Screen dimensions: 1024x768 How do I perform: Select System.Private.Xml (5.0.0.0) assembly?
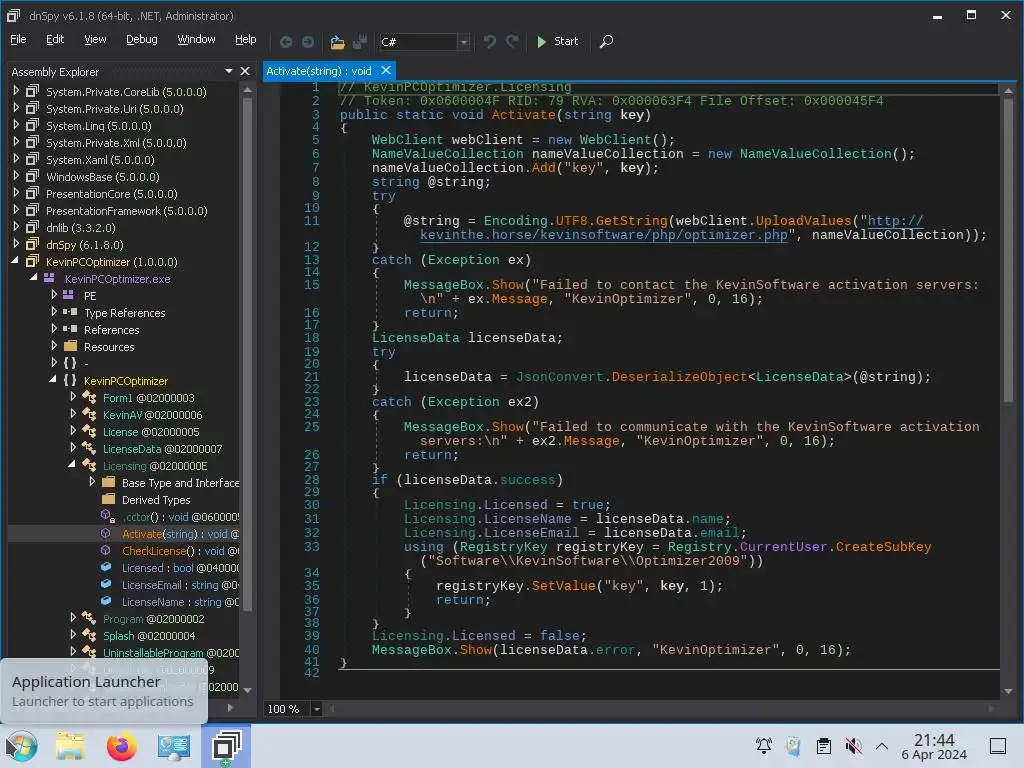pos(116,142)
